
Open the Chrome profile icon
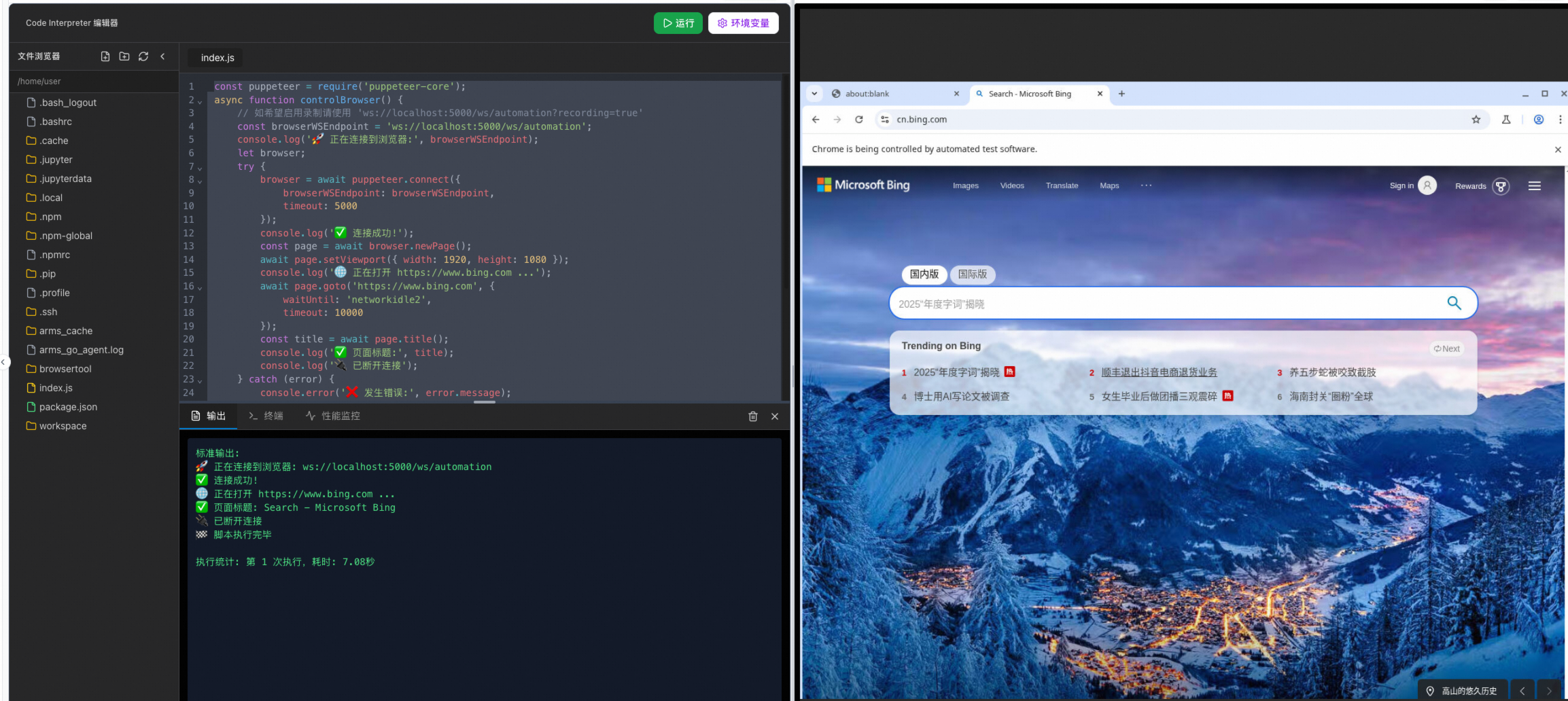(x=1539, y=120)
